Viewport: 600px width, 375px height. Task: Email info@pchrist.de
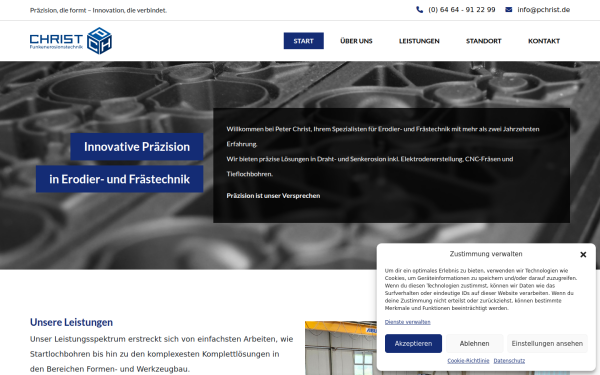coord(543,10)
